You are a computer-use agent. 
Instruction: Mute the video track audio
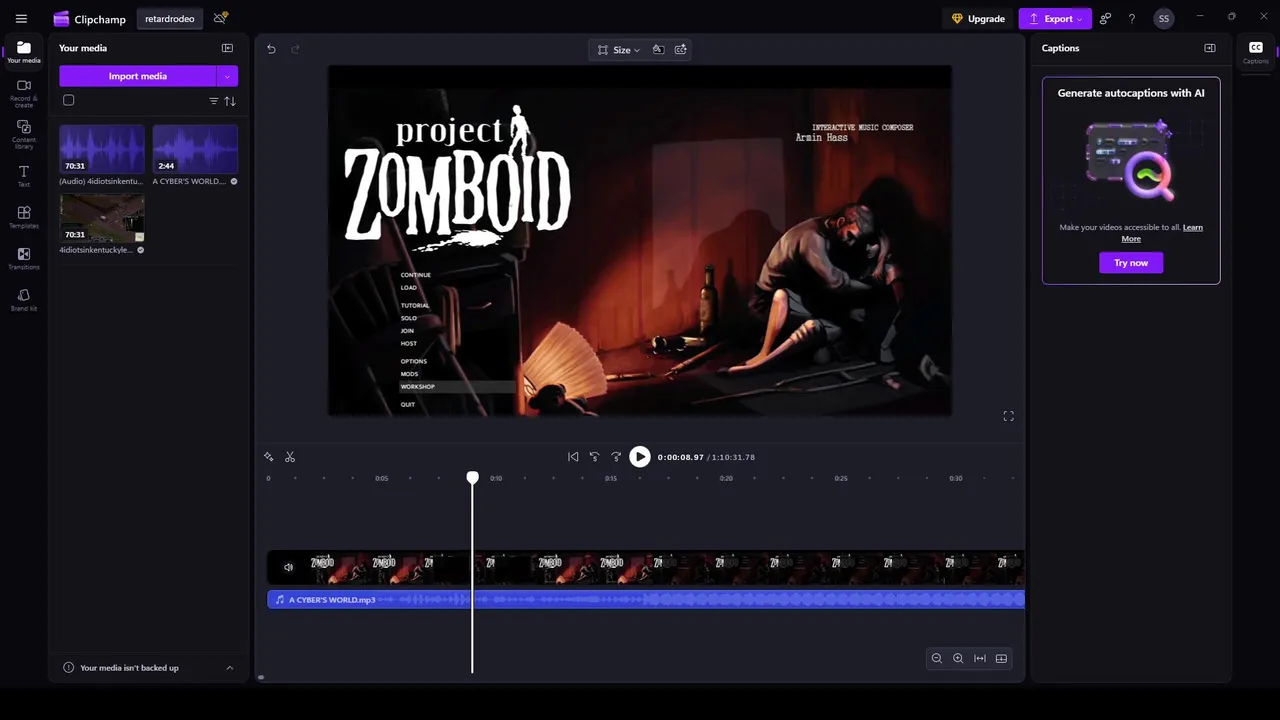click(288, 567)
